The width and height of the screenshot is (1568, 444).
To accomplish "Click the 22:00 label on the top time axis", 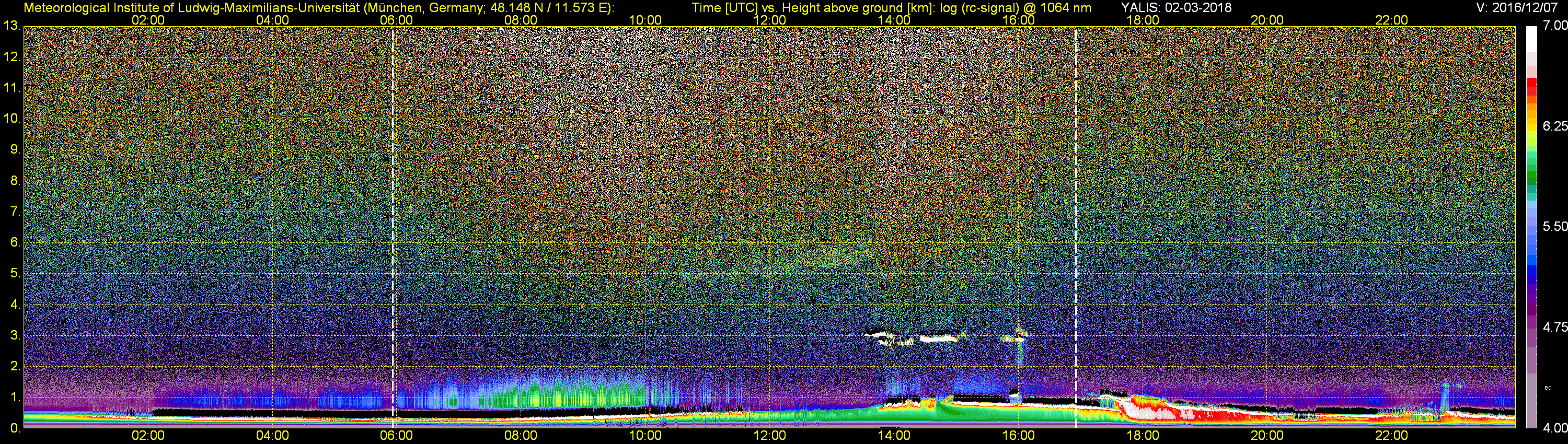I will point(1391,20).
